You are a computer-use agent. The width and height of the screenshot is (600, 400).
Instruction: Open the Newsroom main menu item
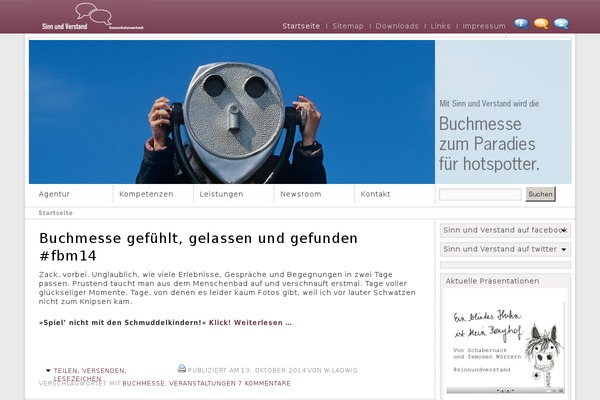[x=300, y=194]
